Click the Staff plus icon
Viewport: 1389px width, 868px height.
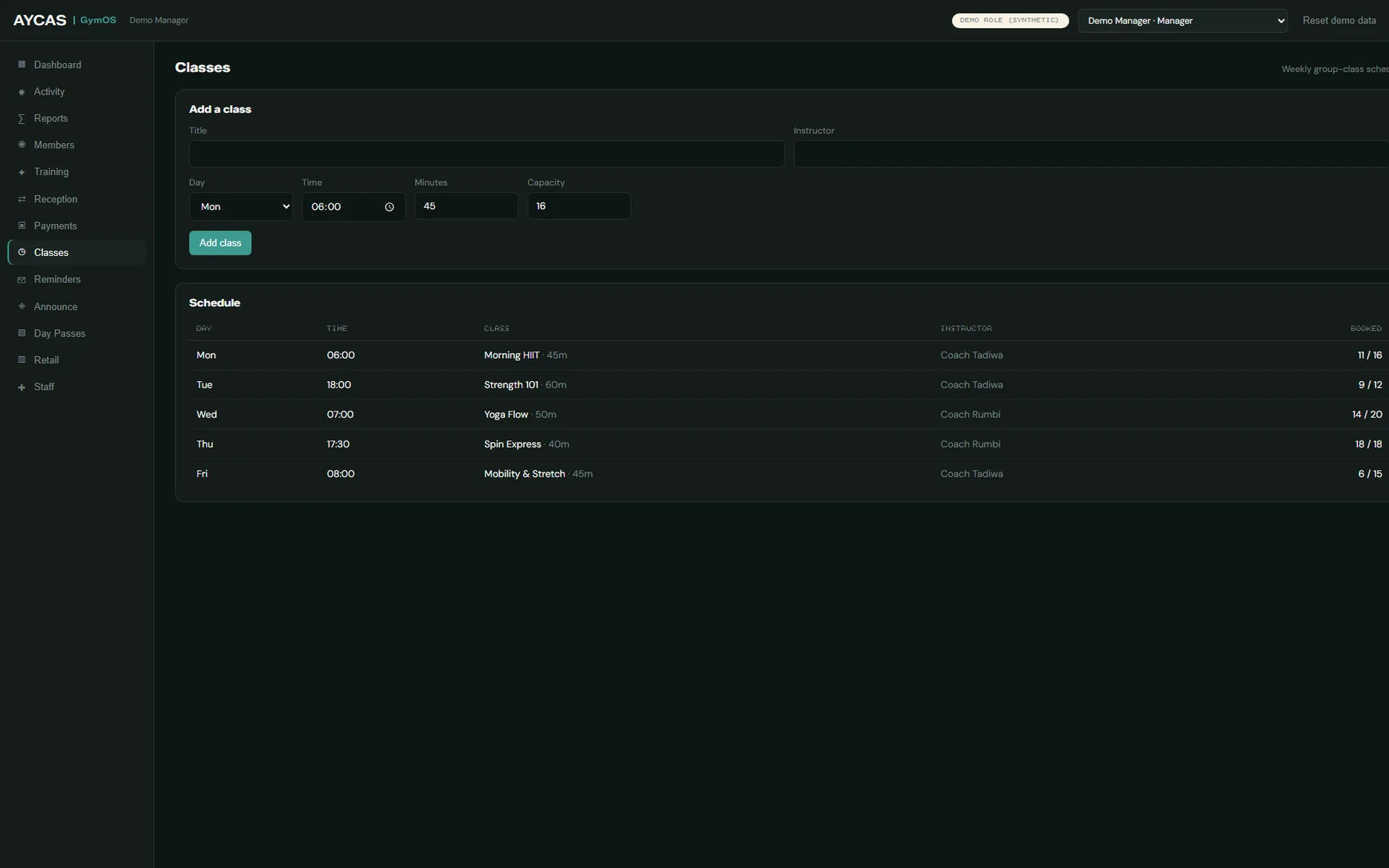[x=22, y=387]
